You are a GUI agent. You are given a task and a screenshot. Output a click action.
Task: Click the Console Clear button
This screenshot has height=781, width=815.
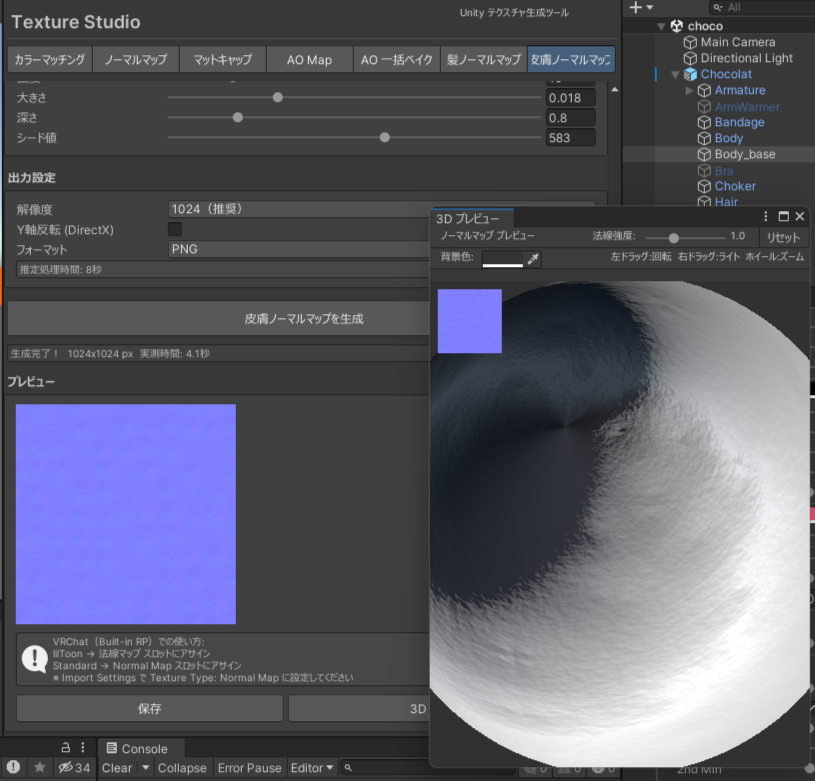117,767
